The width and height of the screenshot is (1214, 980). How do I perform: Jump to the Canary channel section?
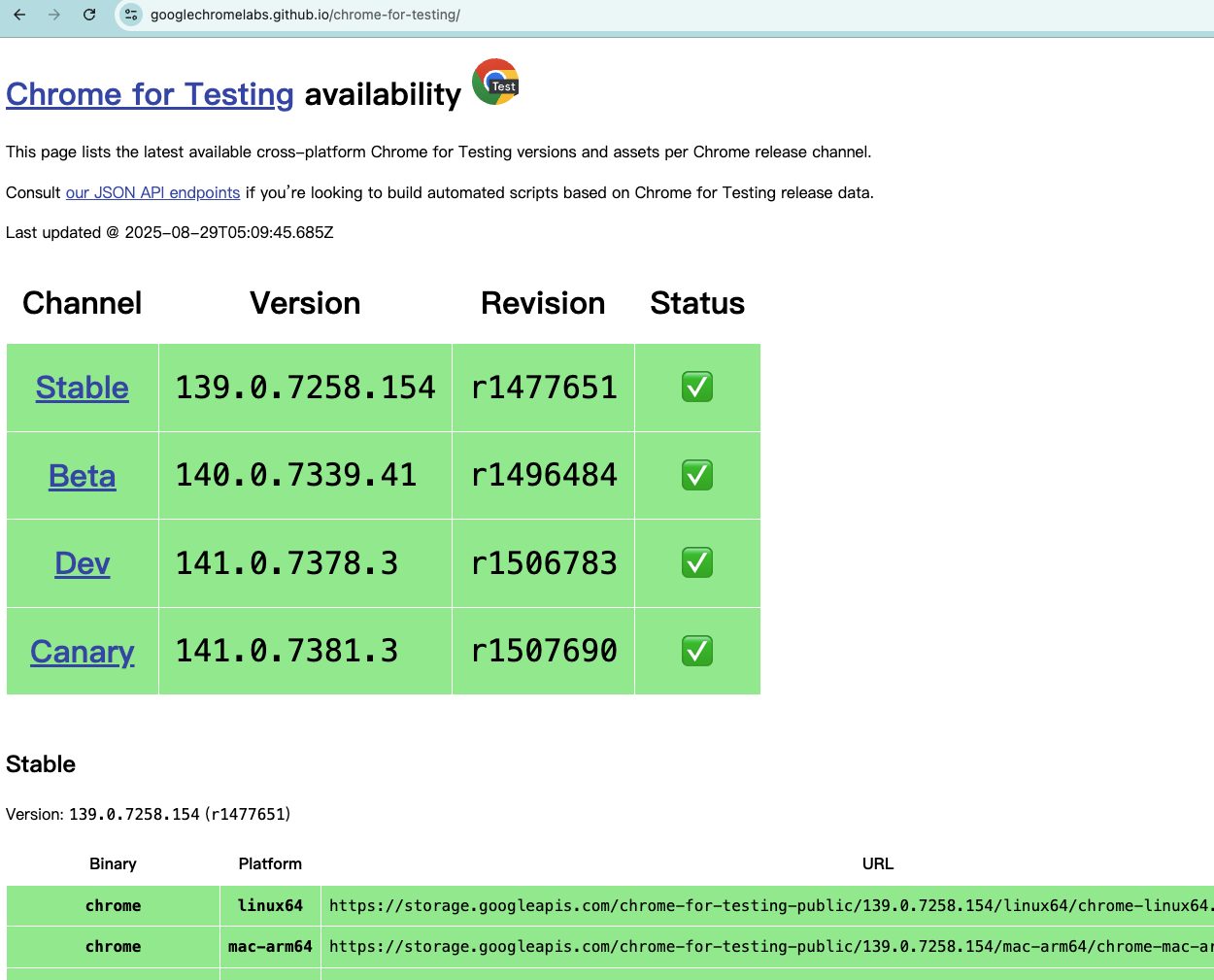pyautogui.click(x=83, y=652)
